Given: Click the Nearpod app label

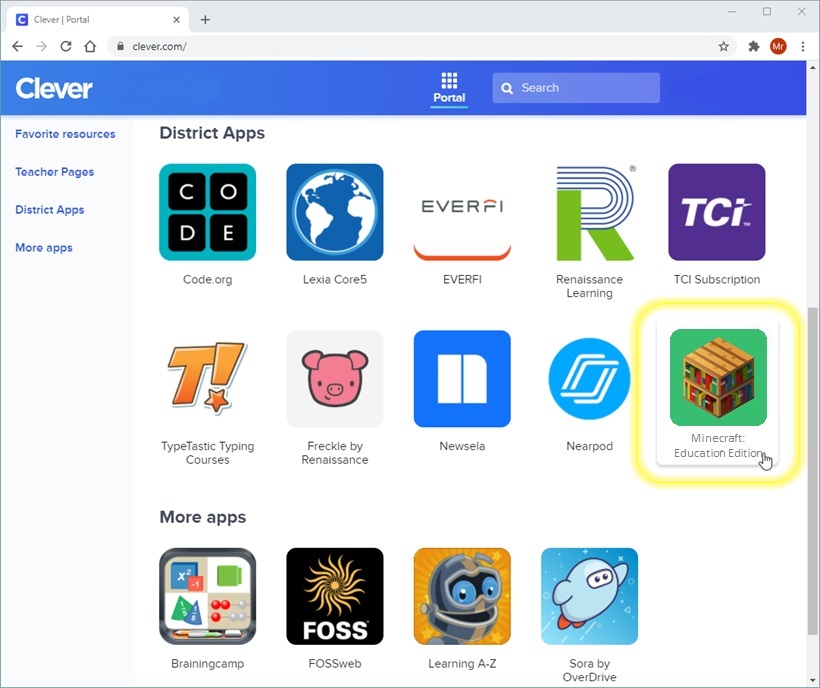Looking at the screenshot, I should (x=589, y=446).
